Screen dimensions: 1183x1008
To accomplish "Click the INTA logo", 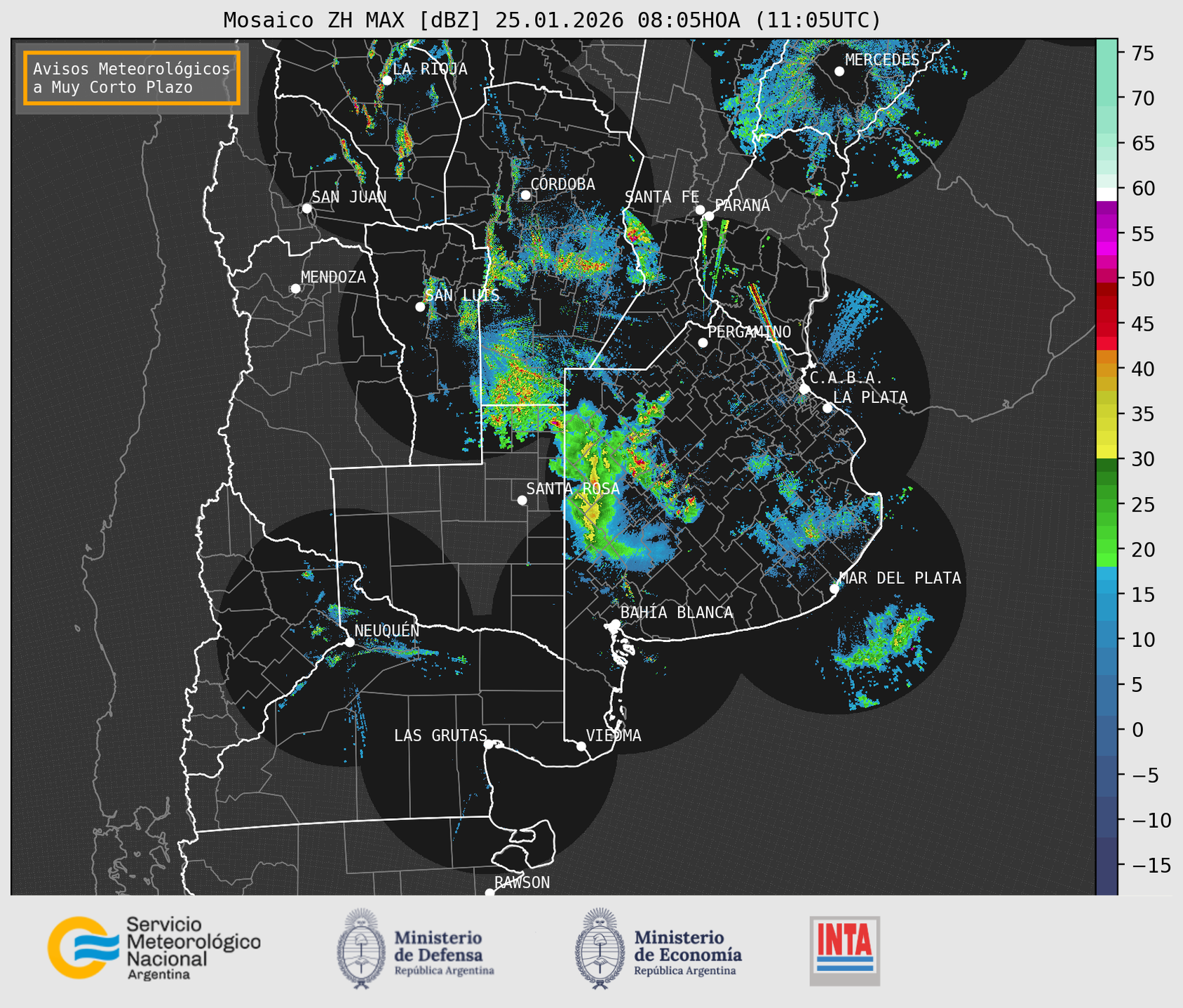I will pos(844,951).
